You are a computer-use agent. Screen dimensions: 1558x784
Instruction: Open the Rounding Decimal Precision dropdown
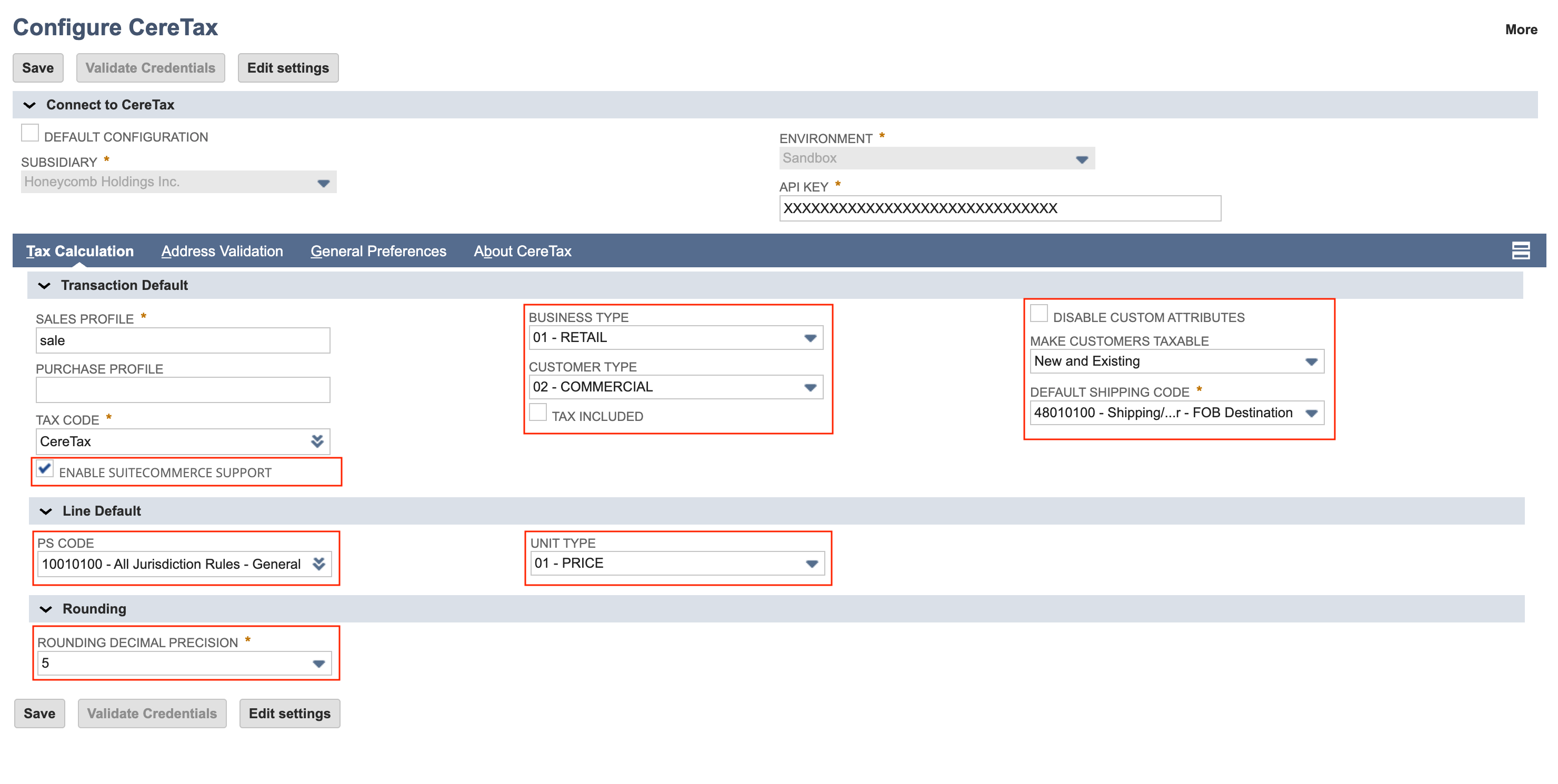point(184,664)
